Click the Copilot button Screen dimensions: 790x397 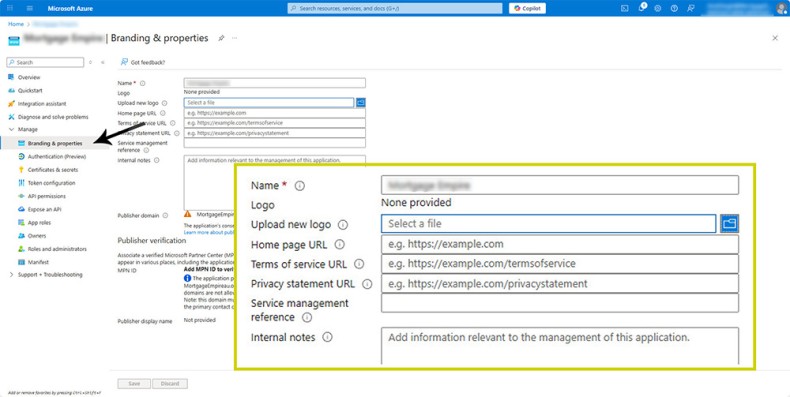(528, 9)
